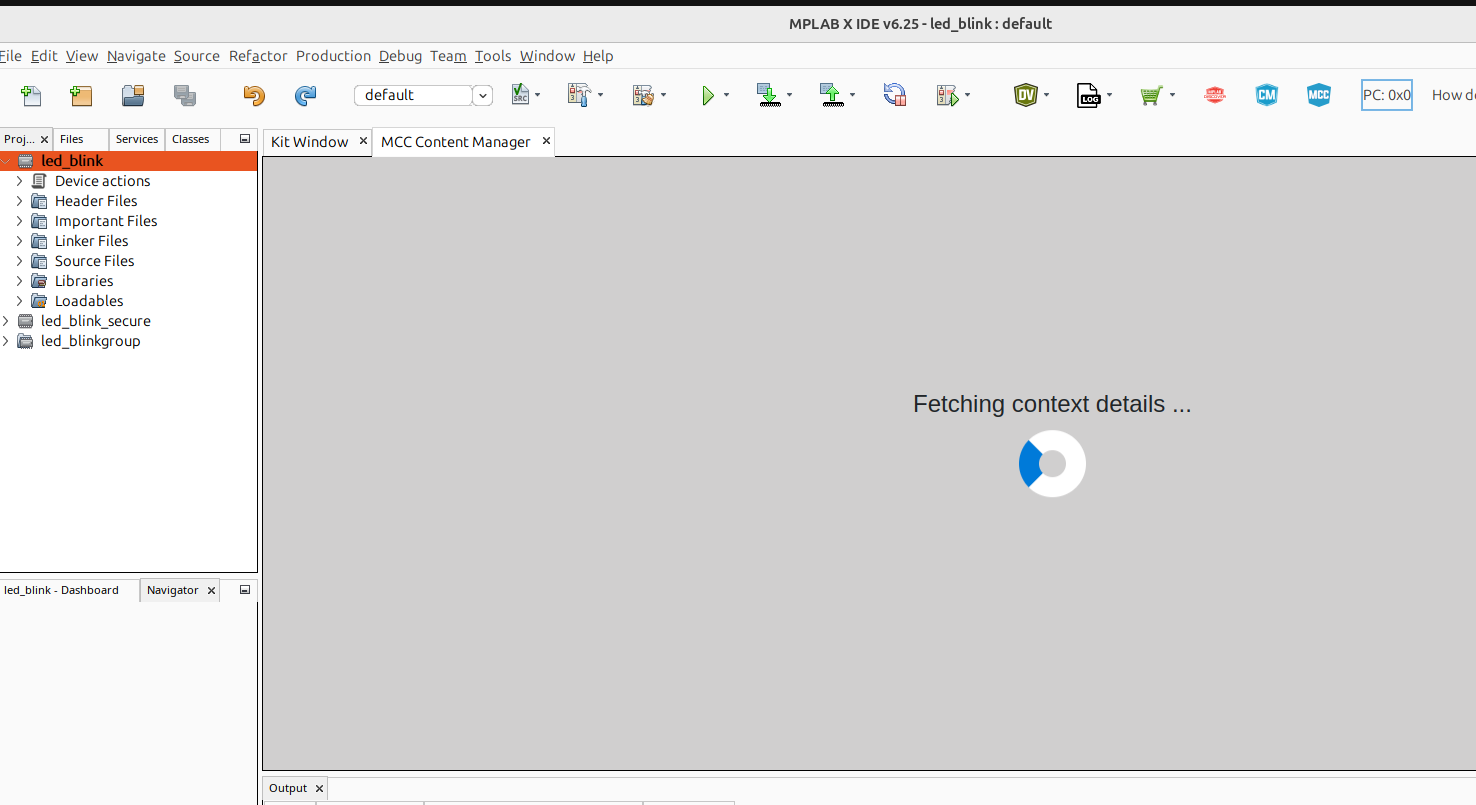The image size is (1476, 805).
Task: Expand the led_blink_secure project
Action: [x=5, y=321]
